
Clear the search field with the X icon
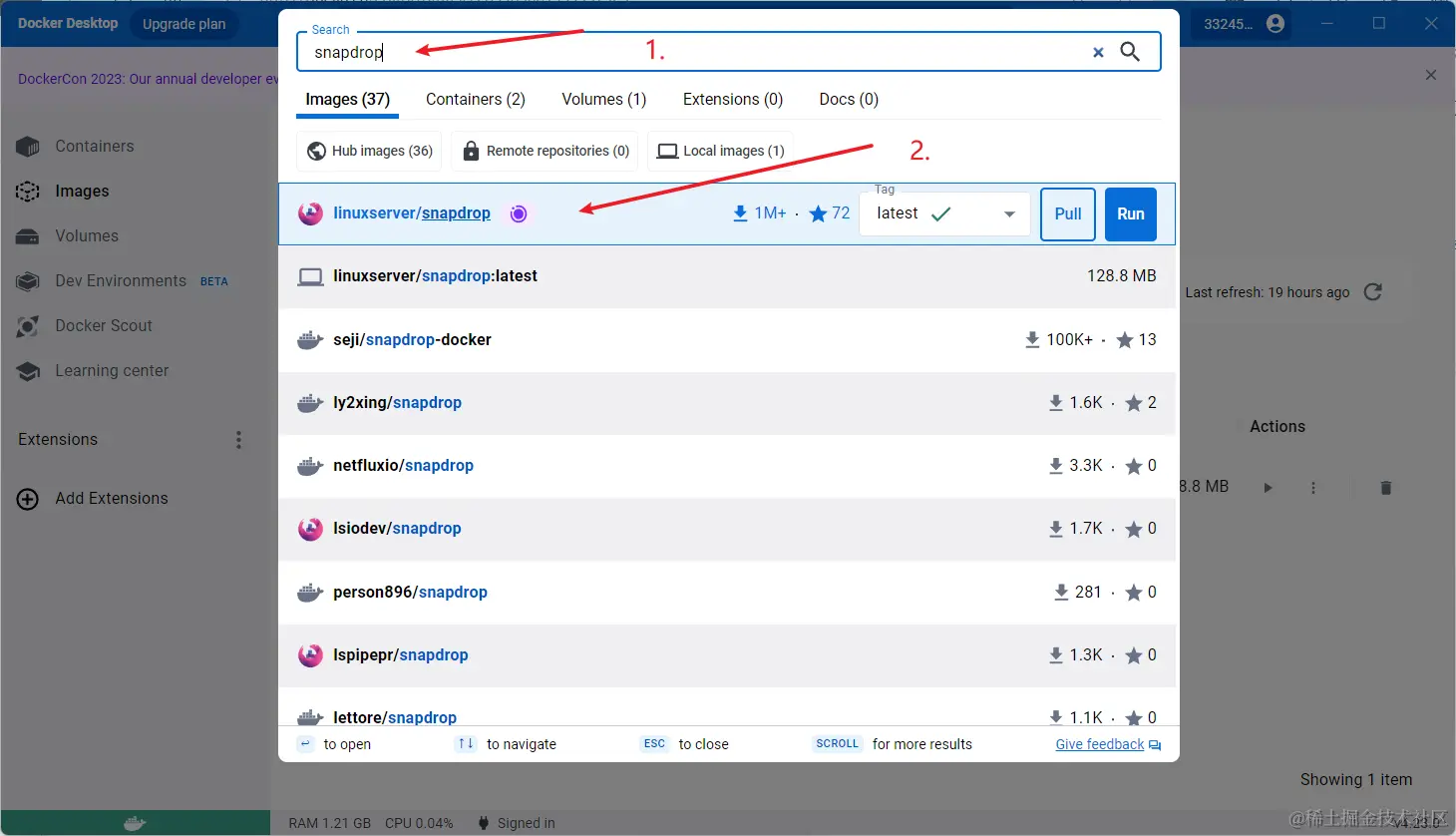pos(1098,52)
